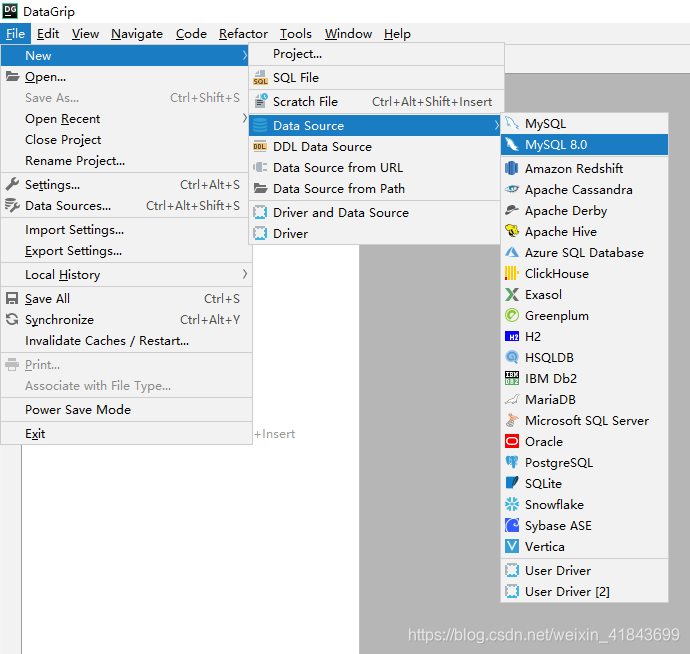The width and height of the screenshot is (690, 654).
Task: Click the Settings wrench icon
Action: (12, 184)
